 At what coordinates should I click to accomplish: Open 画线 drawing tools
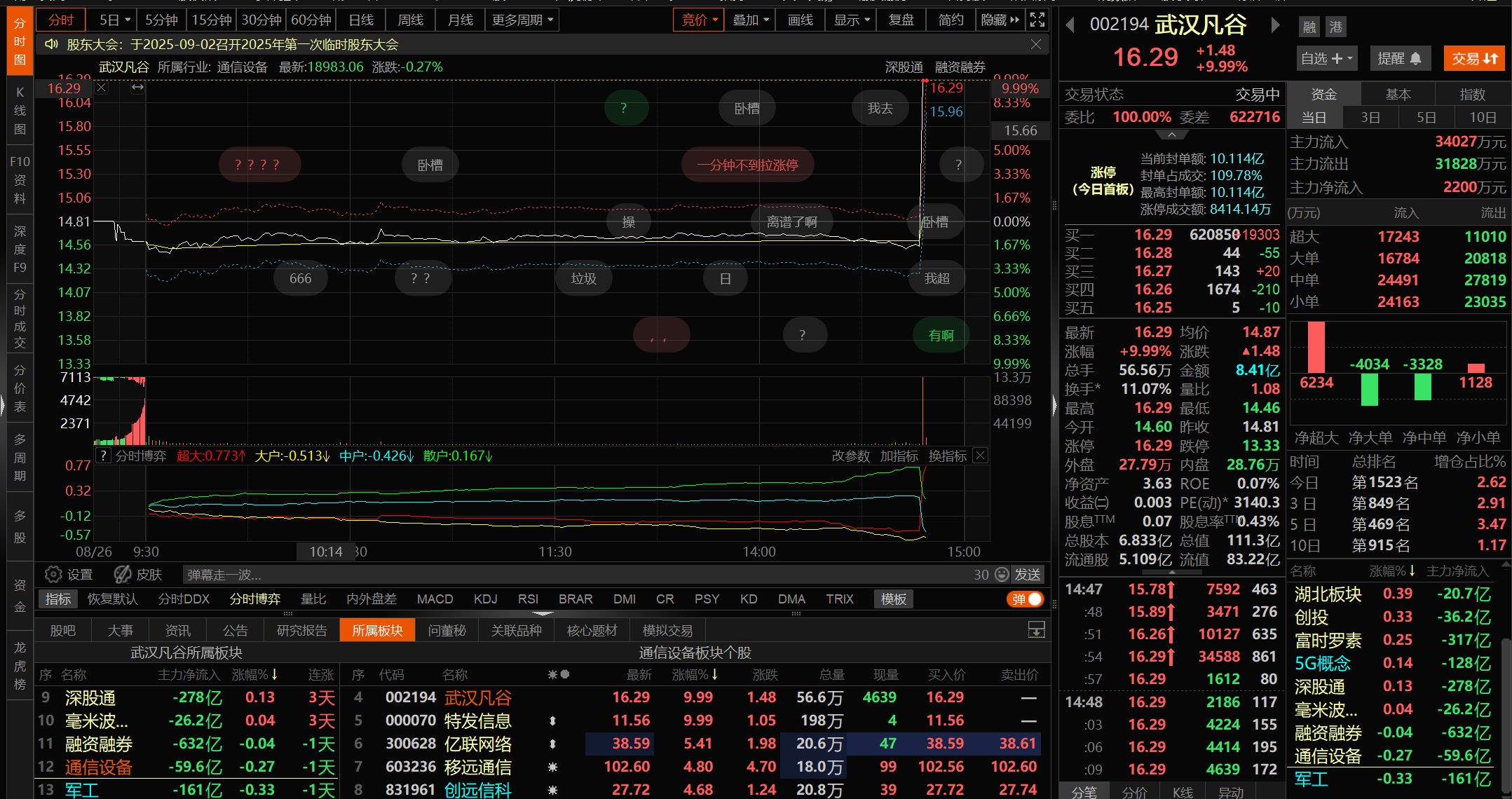point(800,20)
